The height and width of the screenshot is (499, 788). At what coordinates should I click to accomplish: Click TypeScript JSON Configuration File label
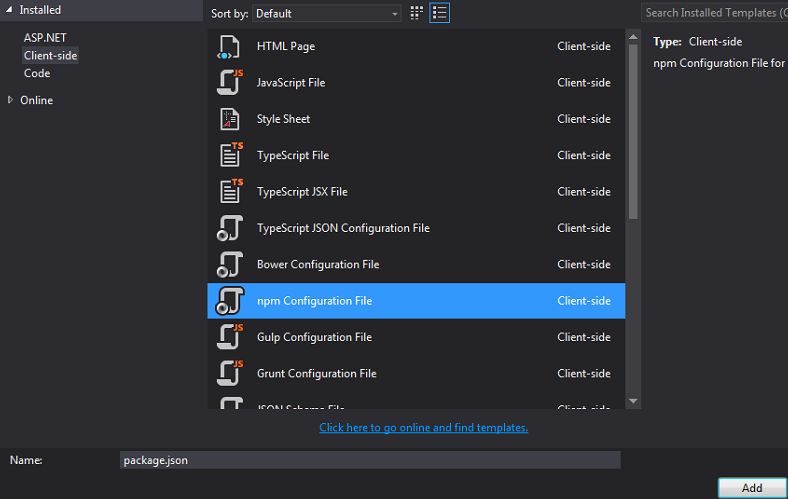click(x=343, y=228)
